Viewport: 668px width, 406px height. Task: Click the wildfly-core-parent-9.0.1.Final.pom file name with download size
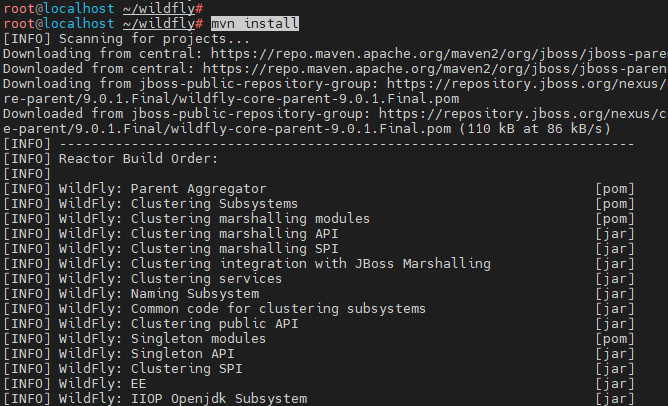[394, 129]
